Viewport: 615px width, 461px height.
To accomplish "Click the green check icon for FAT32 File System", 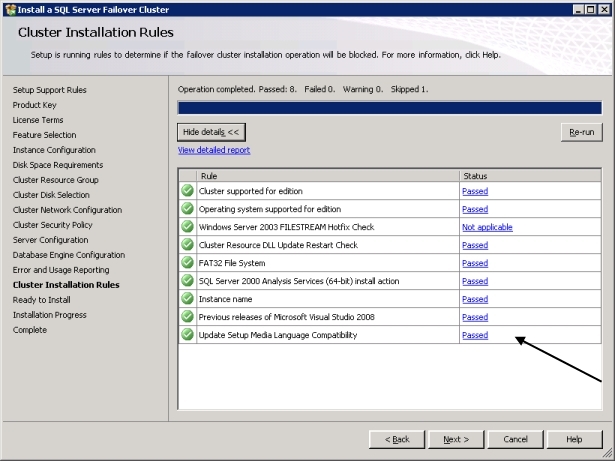I will (187, 263).
